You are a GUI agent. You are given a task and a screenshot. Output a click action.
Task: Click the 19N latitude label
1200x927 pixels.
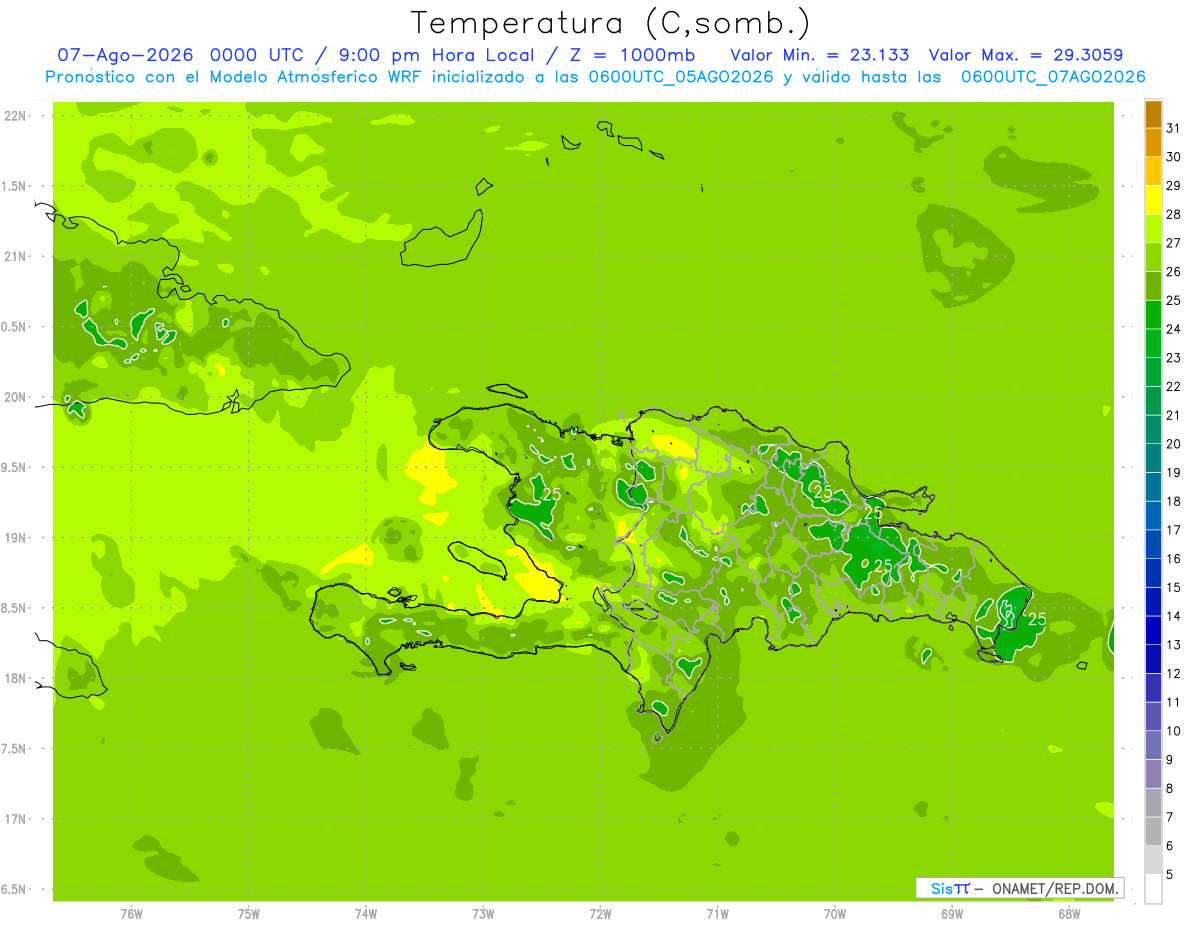pyautogui.click(x=15, y=538)
